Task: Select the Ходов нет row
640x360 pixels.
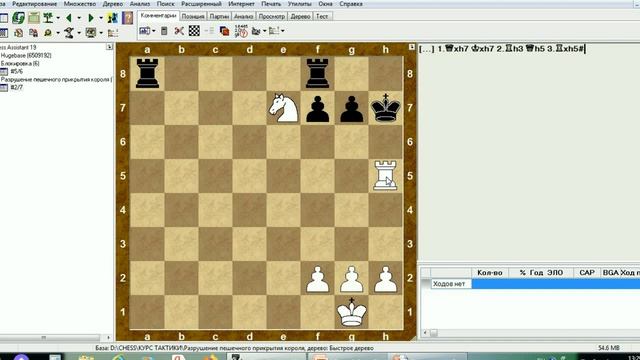Action: (x=536, y=284)
